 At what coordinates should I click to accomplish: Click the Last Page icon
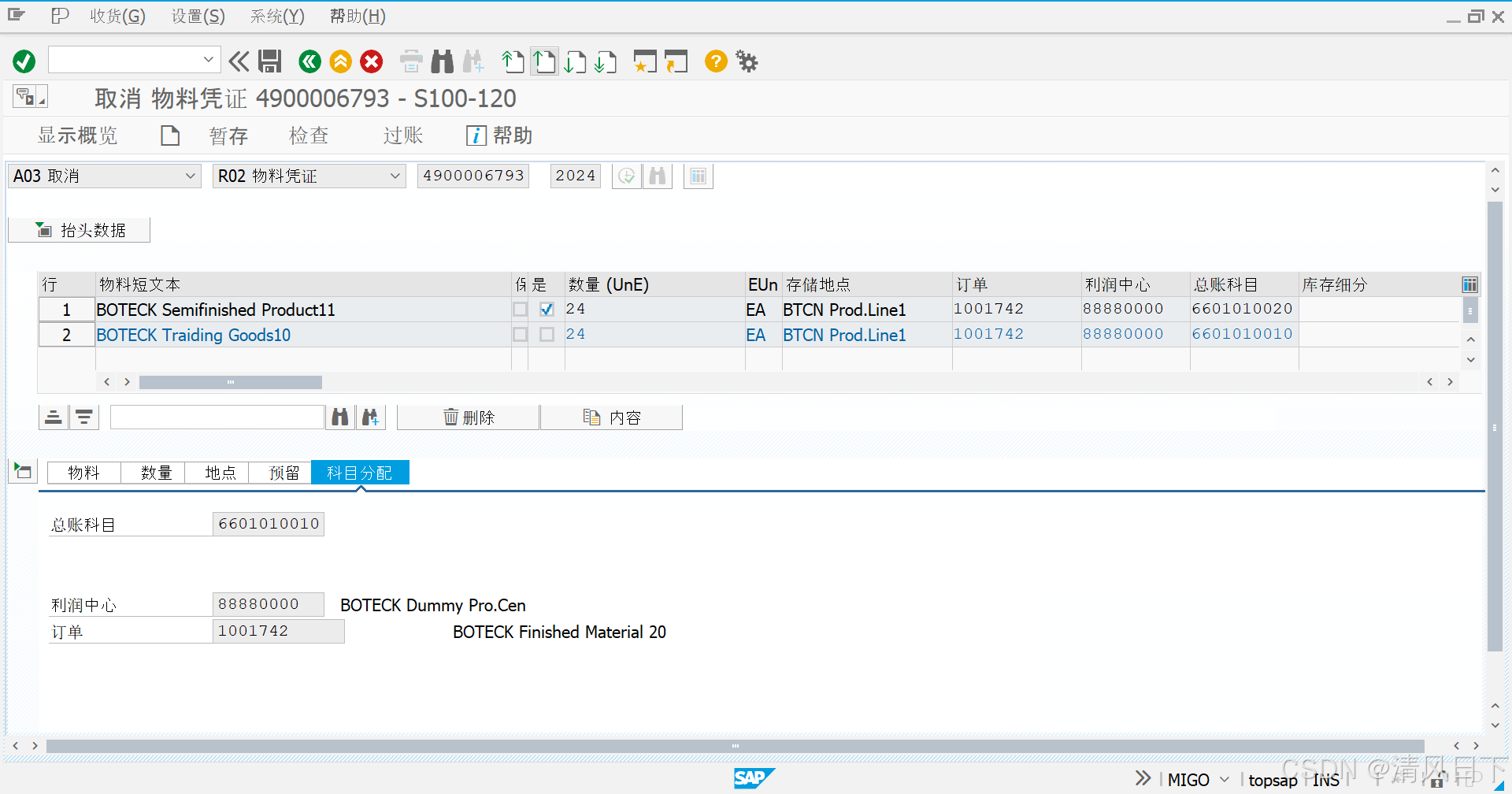(x=606, y=61)
